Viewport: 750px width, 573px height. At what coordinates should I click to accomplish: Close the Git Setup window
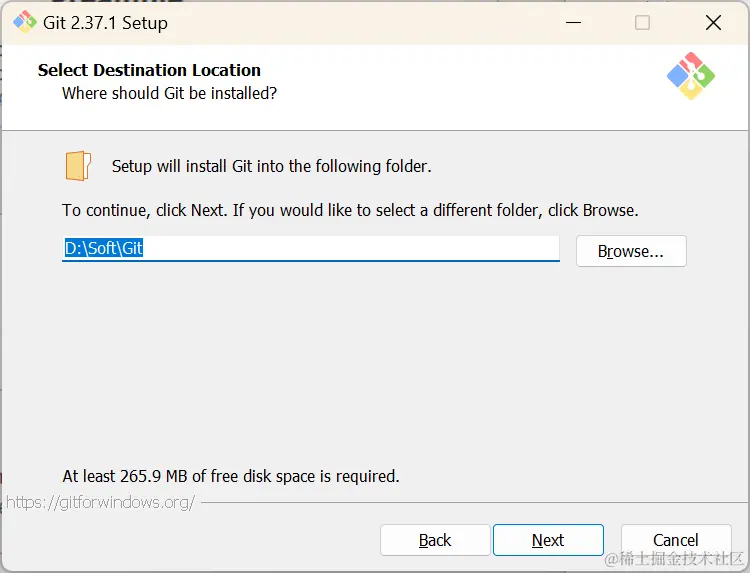coord(713,22)
